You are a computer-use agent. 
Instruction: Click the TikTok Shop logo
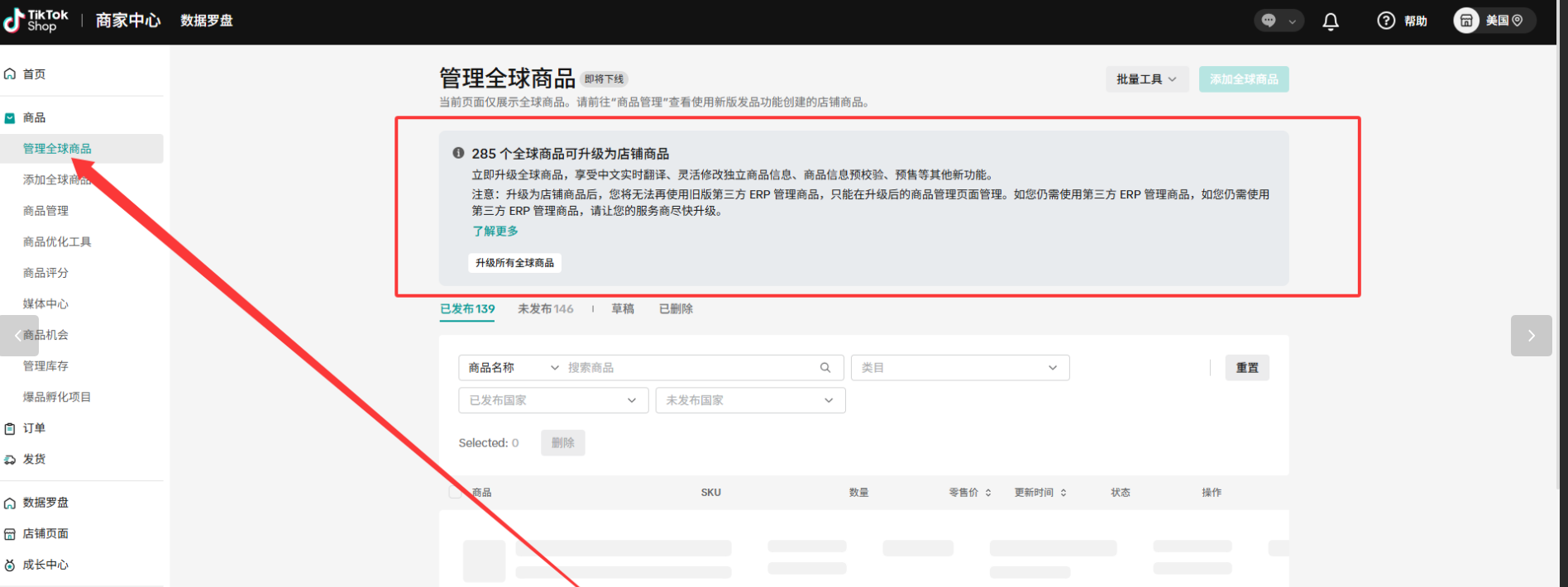36,21
